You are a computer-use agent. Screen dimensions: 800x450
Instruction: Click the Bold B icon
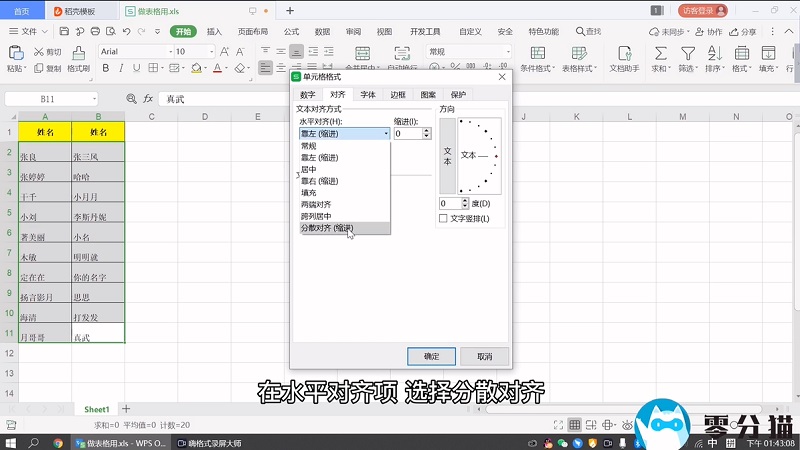point(105,69)
